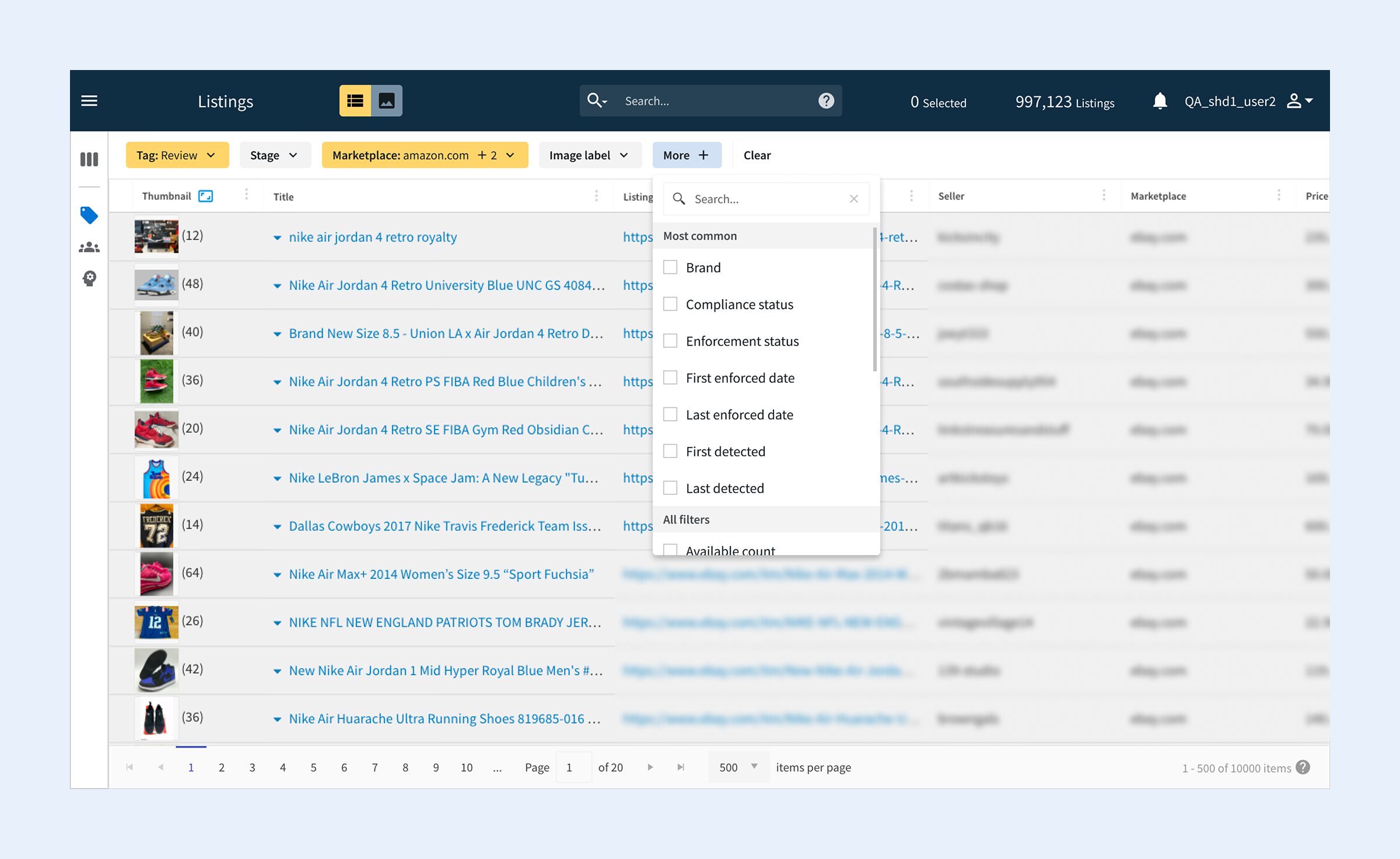
Task: Expand the Nike Air Max+ 2014 row
Action: pos(277,575)
